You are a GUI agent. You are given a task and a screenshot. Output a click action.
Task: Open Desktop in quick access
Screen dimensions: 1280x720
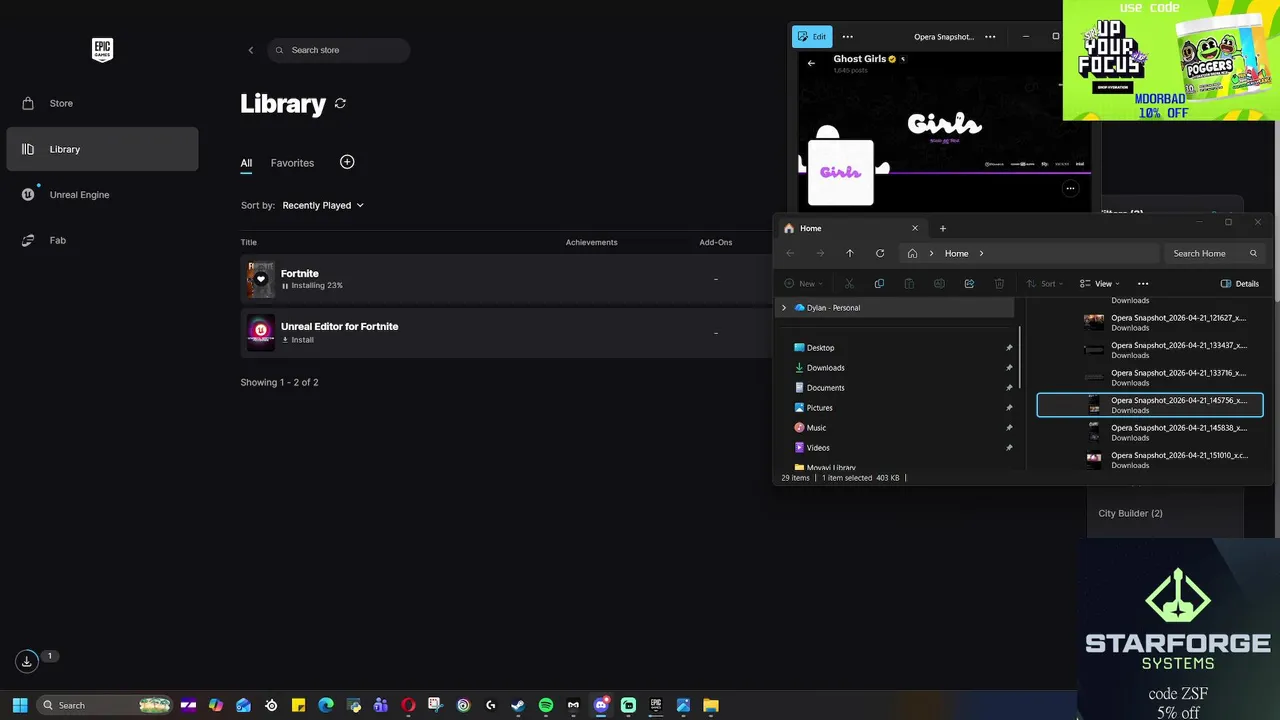820,348
